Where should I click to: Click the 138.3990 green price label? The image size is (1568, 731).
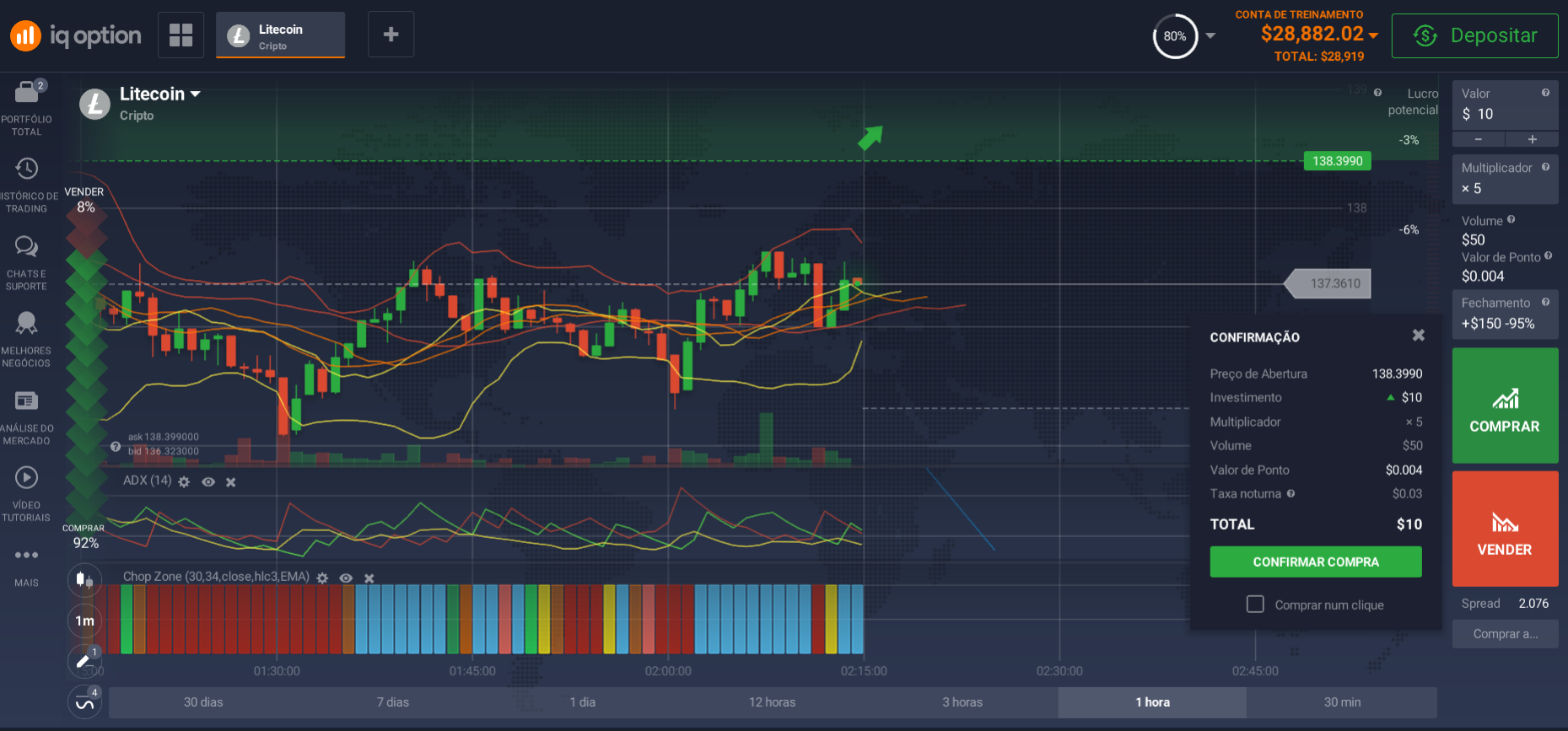point(1338,161)
